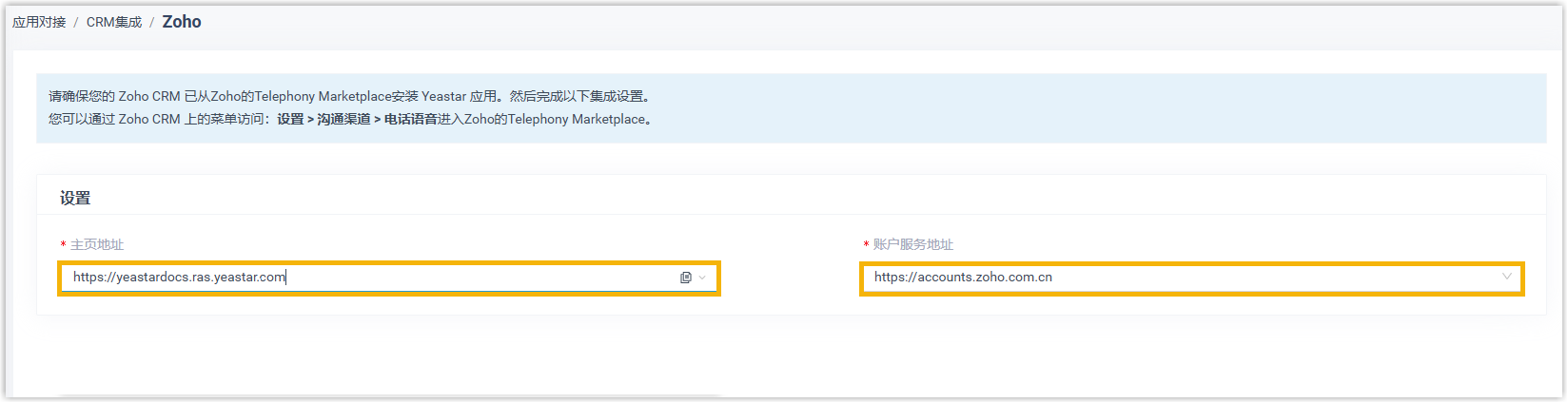Image resolution: width=1568 pixels, height=403 pixels.
Task: Go to 应用对接 in breadcrumb
Action: 39,22
